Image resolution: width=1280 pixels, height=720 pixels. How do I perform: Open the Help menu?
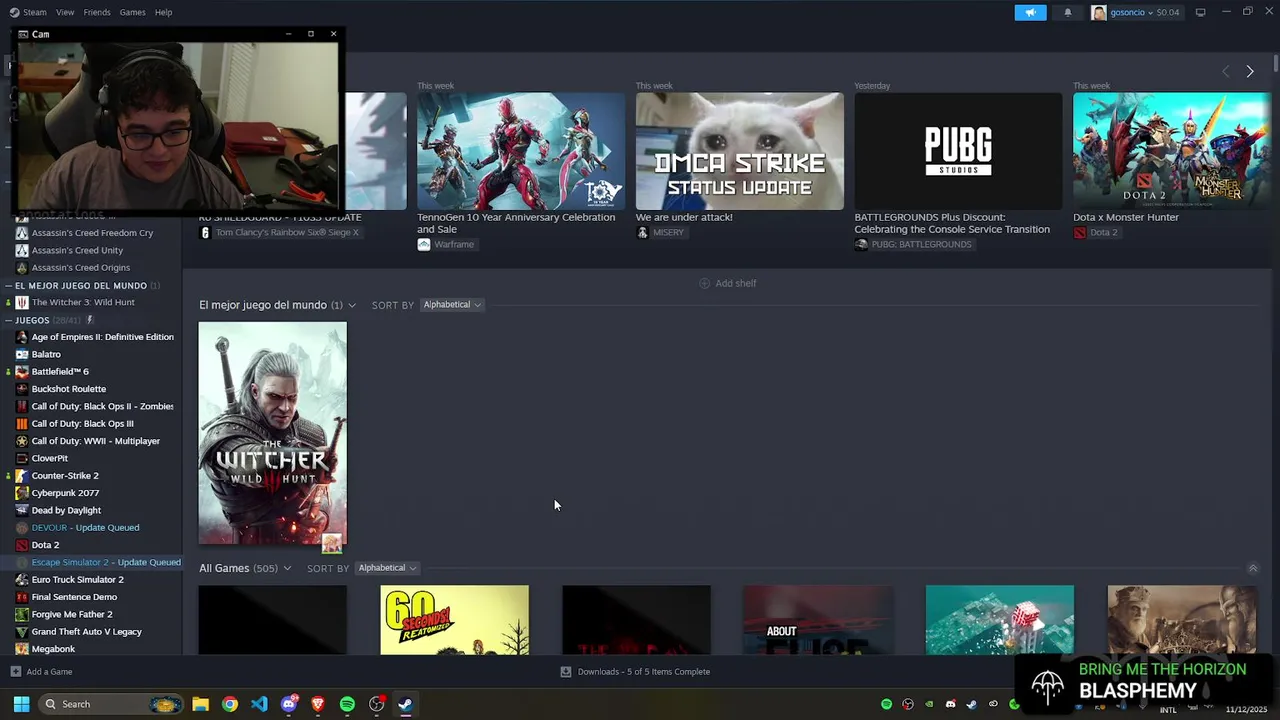(163, 12)
